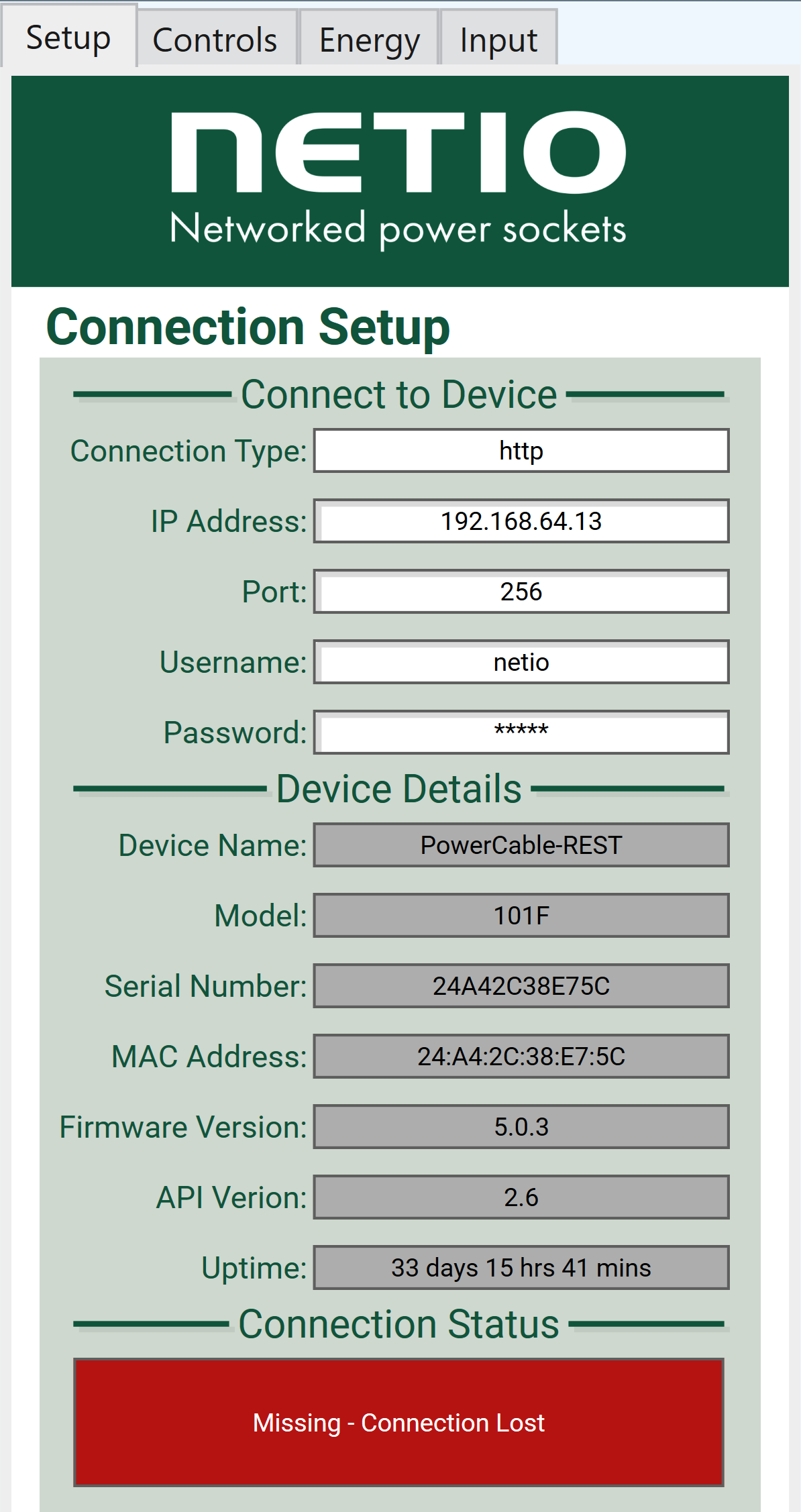Open the Connection Type http selector
The height and width of the screenshot is (1512, 801).
521,451
